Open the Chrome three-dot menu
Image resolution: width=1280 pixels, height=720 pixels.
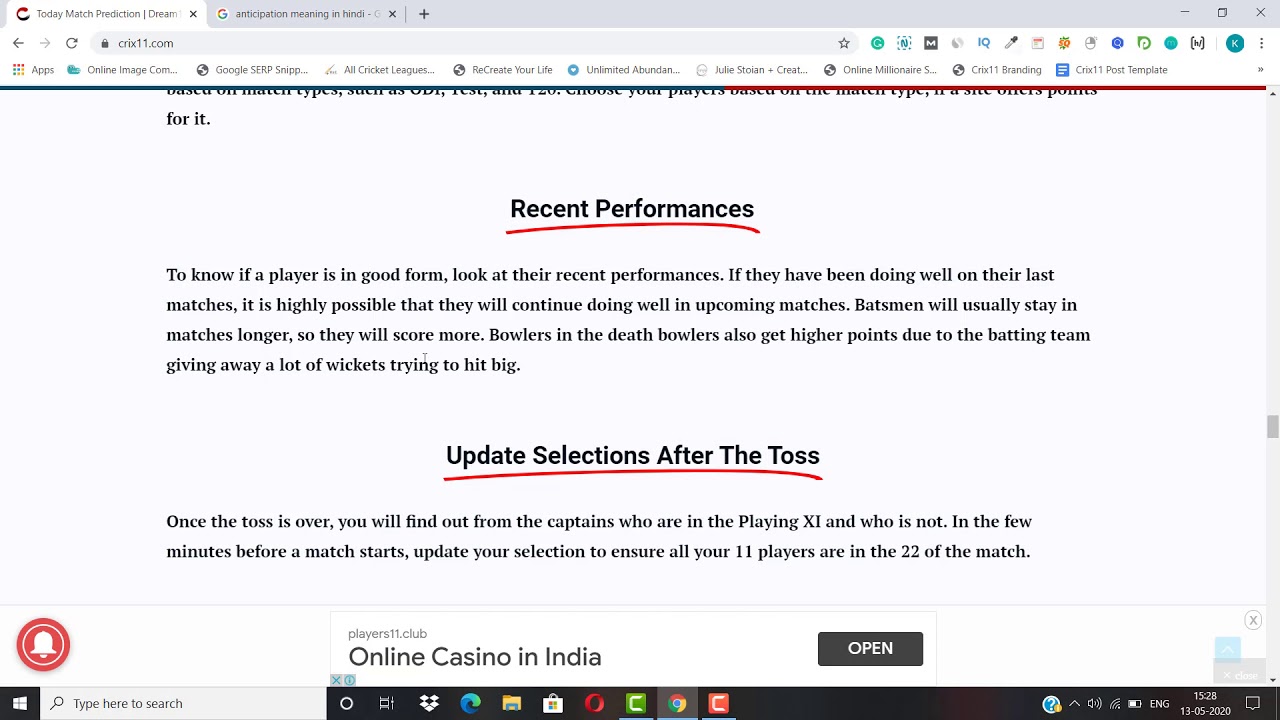point(1262,43)
